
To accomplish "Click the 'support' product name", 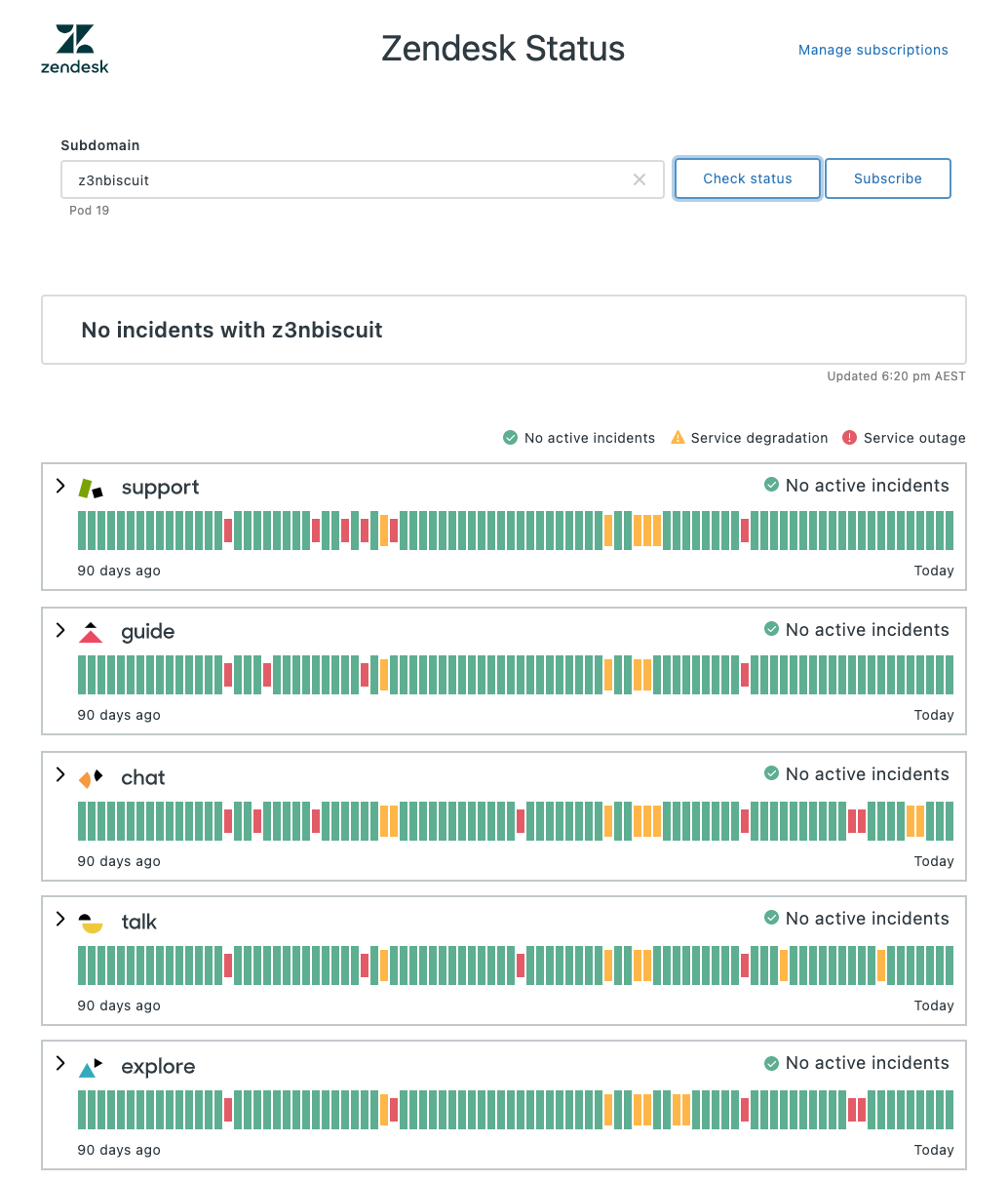I will point(160,488).
